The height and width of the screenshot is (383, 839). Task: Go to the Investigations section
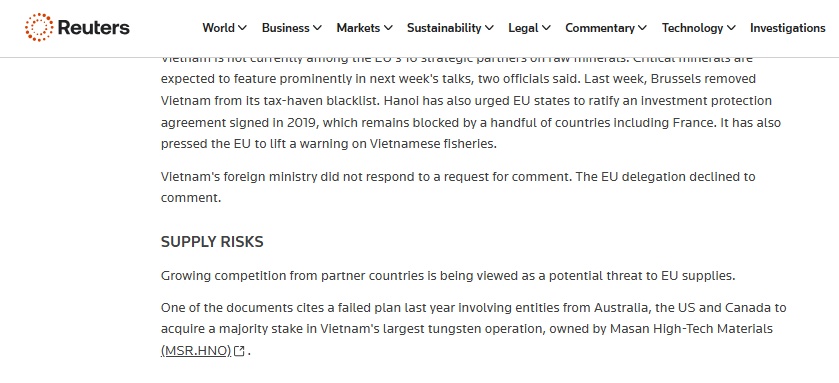(x=788, y=28)
